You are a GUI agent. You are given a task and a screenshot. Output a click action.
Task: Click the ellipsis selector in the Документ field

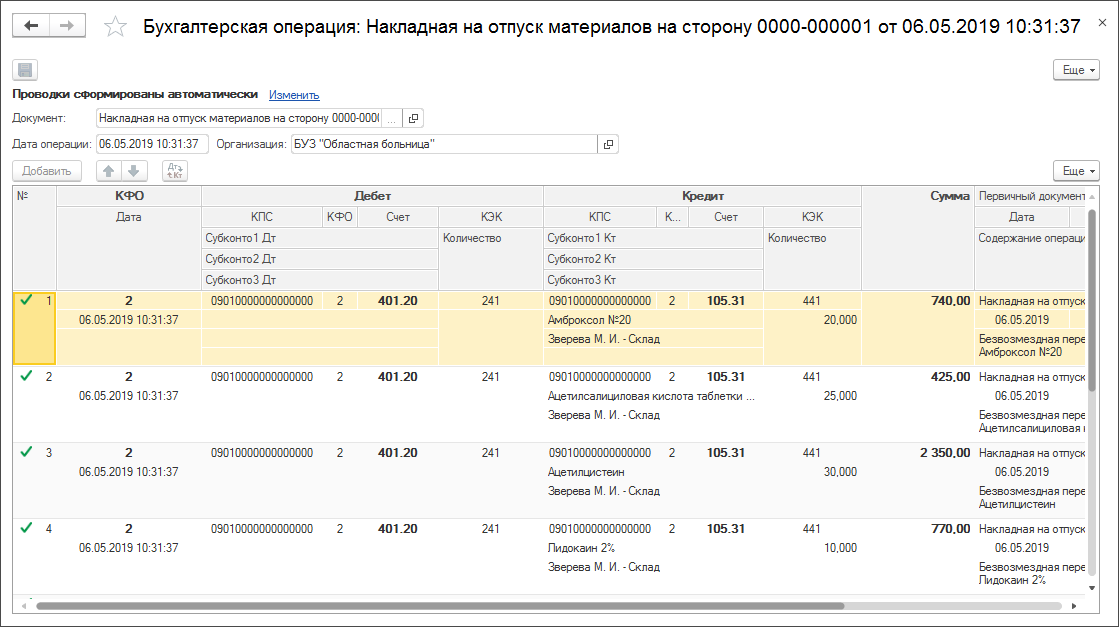(392, 118)
